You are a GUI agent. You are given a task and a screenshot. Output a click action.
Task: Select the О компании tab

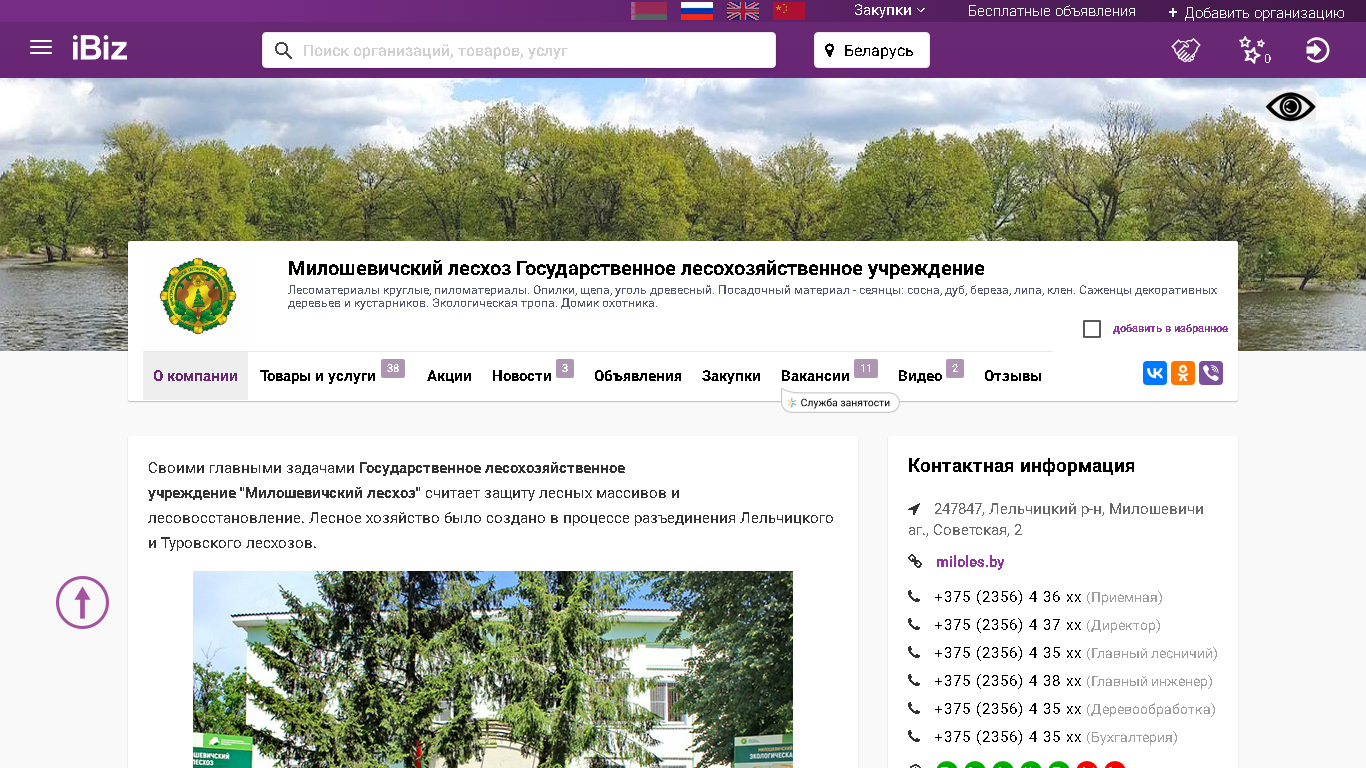(x=195, y=376)
